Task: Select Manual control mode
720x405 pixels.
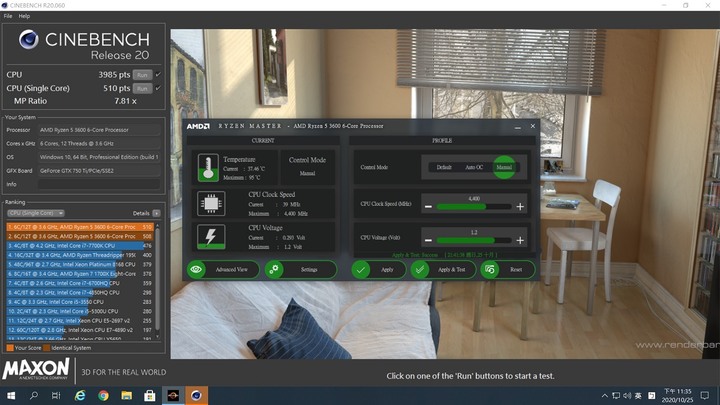Action: 504,167
